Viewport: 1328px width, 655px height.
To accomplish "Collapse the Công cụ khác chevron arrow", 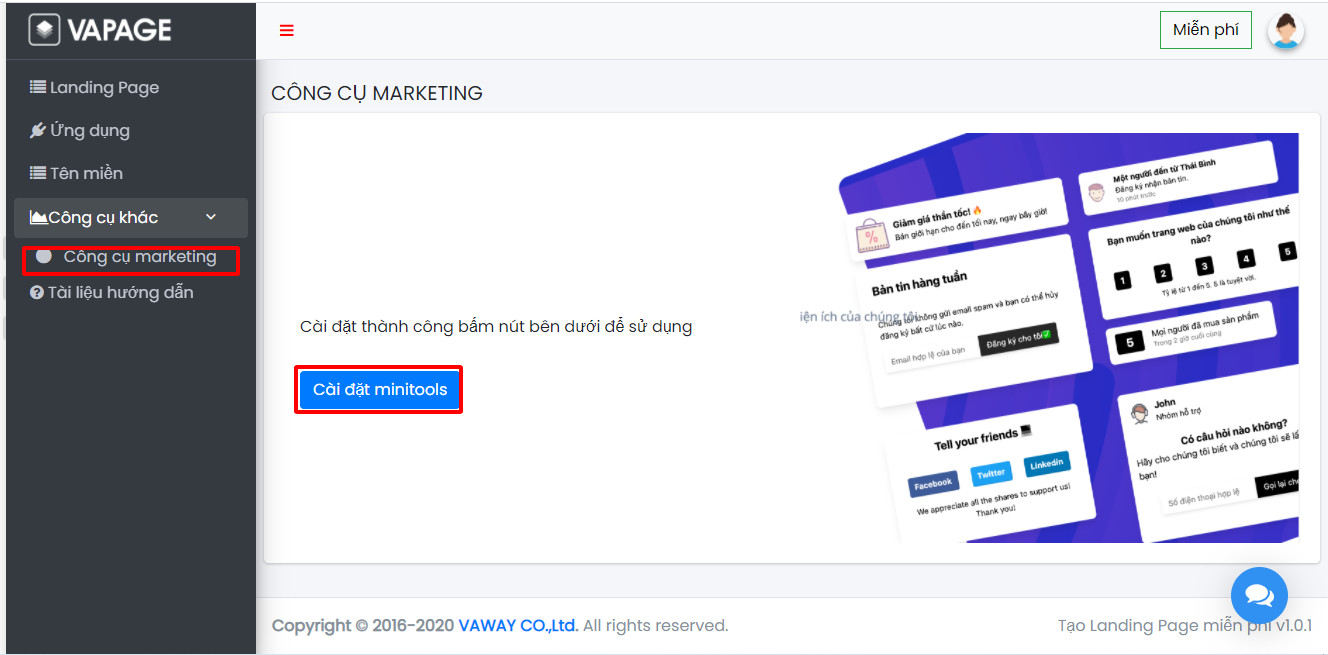I will click(210, 217).
